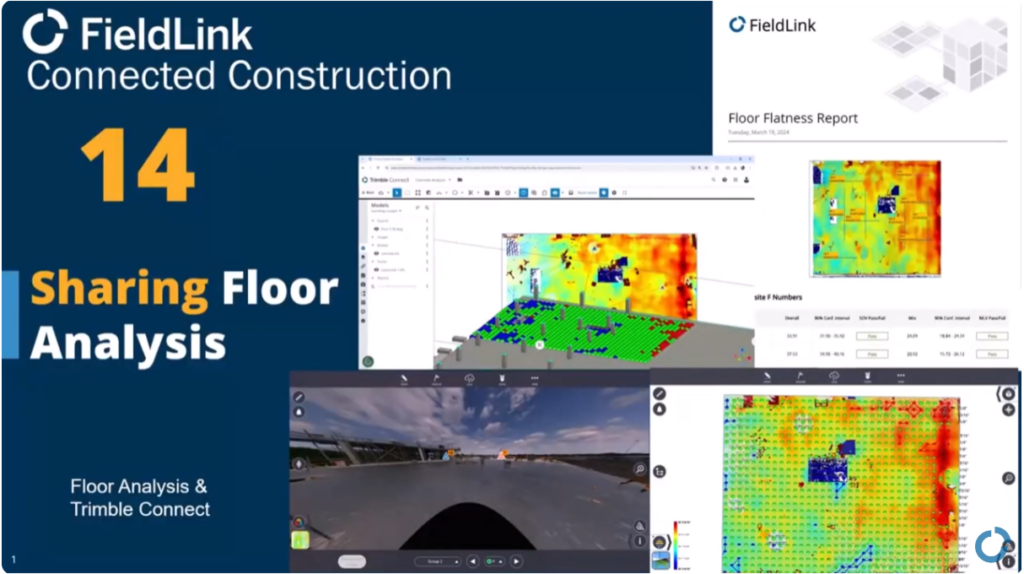Click the Trimble Connect logo
1024x574 pixels.
click(x=386, y=180)
